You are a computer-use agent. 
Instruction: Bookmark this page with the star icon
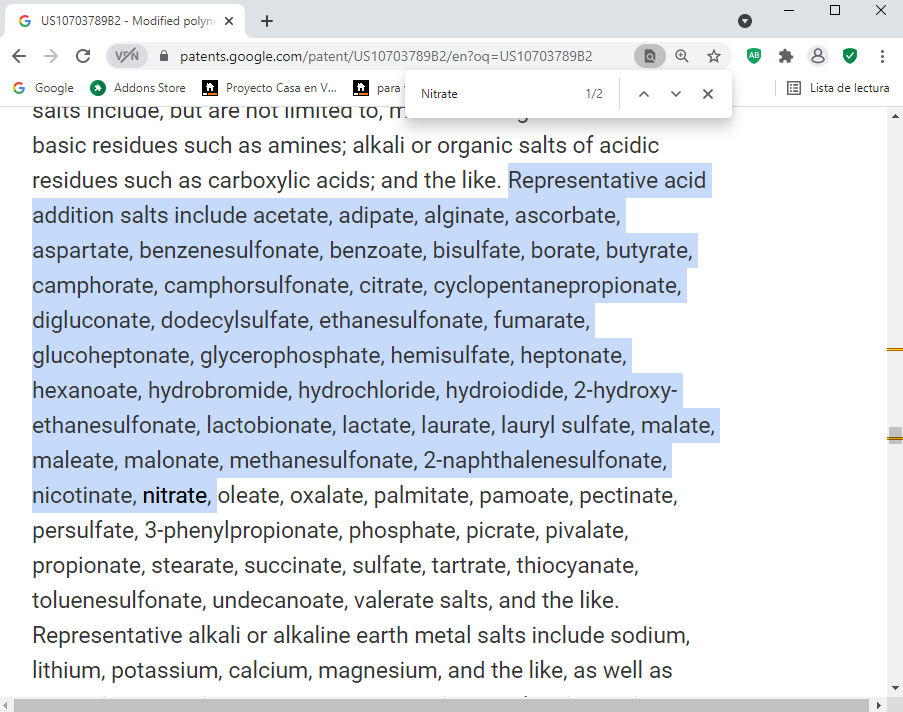click(714, 56)
